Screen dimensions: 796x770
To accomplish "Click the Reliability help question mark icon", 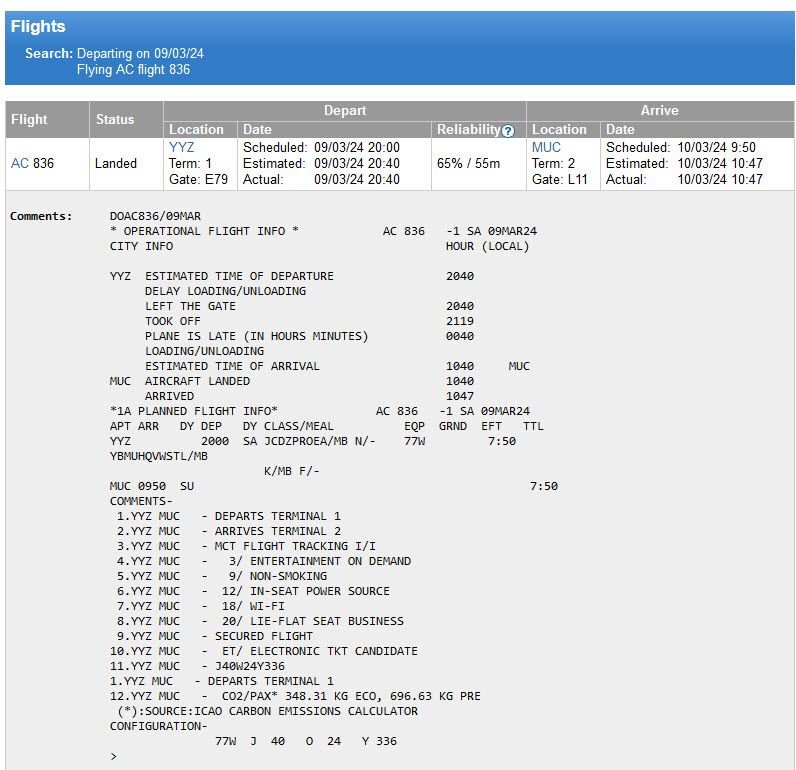I will 508,131.
